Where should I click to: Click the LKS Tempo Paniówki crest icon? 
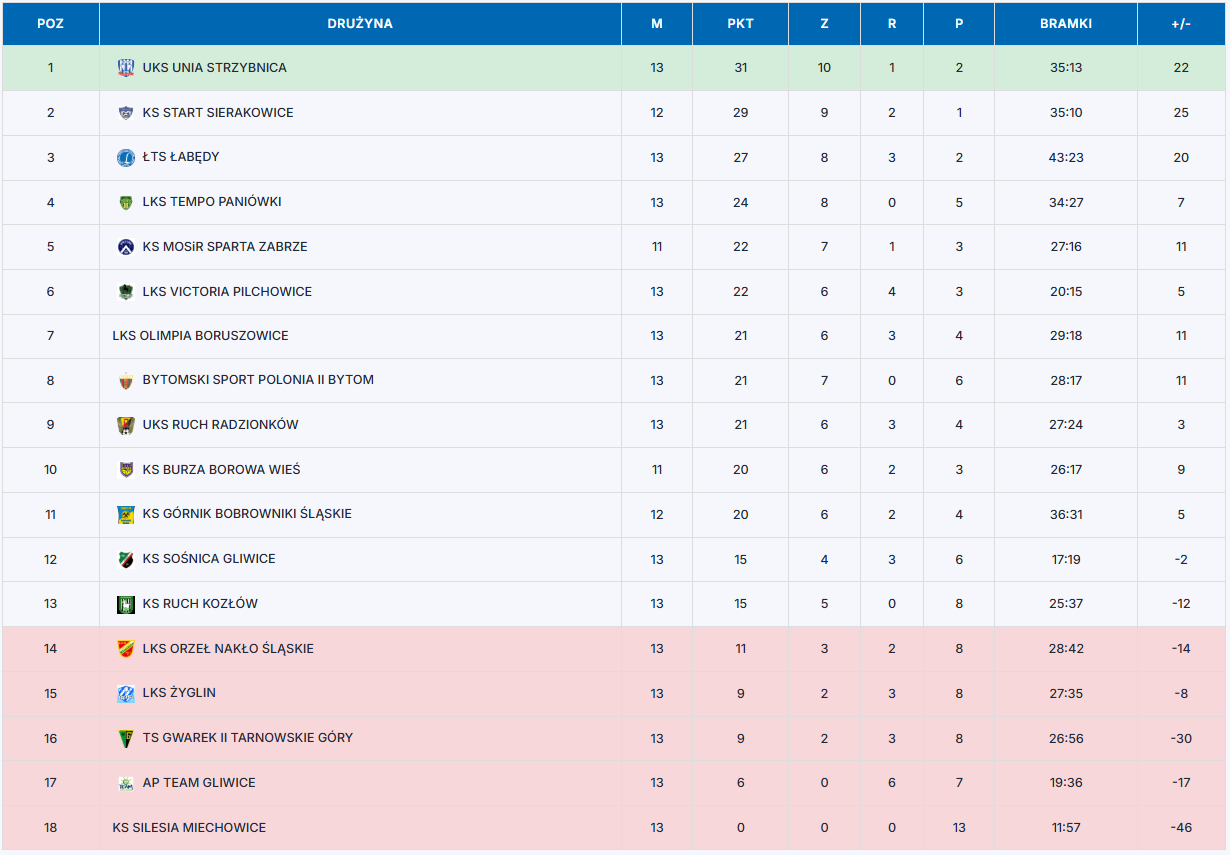[125, 202]
